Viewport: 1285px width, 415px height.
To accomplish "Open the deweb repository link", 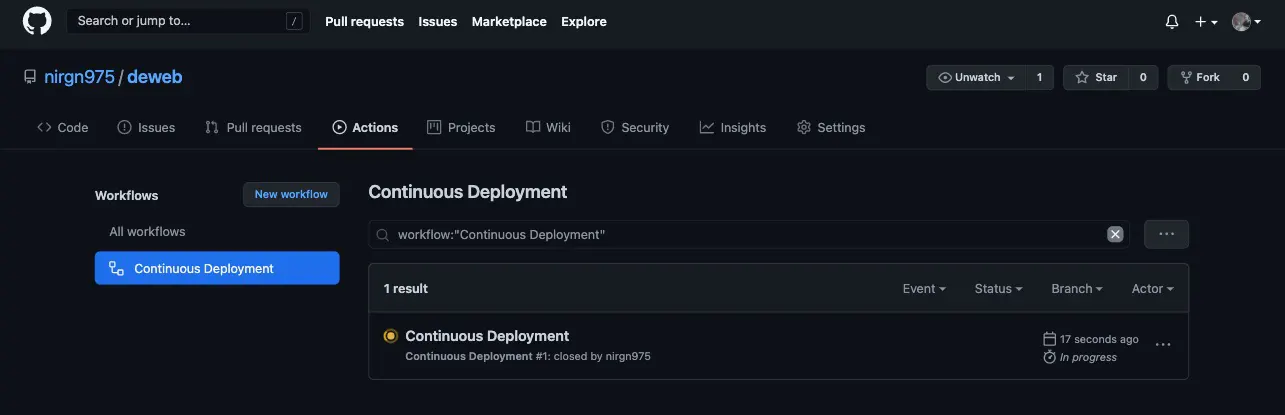I will pos(155,77).
